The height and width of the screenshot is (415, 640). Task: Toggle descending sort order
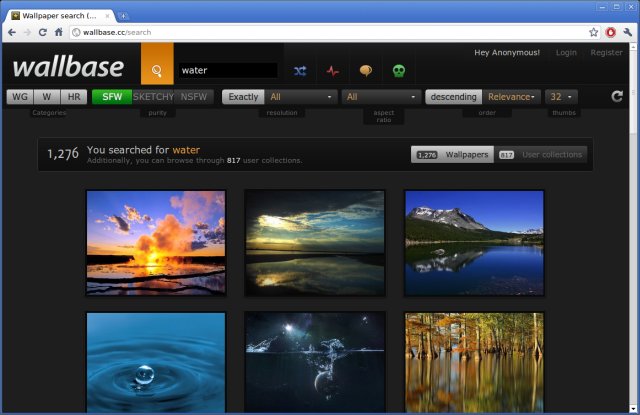[x=453, y=97]
